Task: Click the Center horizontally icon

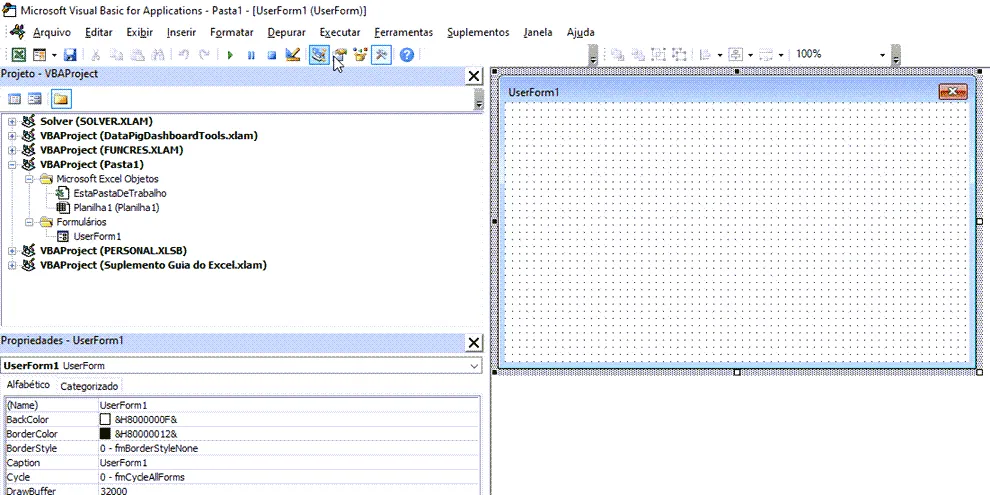Action: (736, 55)
